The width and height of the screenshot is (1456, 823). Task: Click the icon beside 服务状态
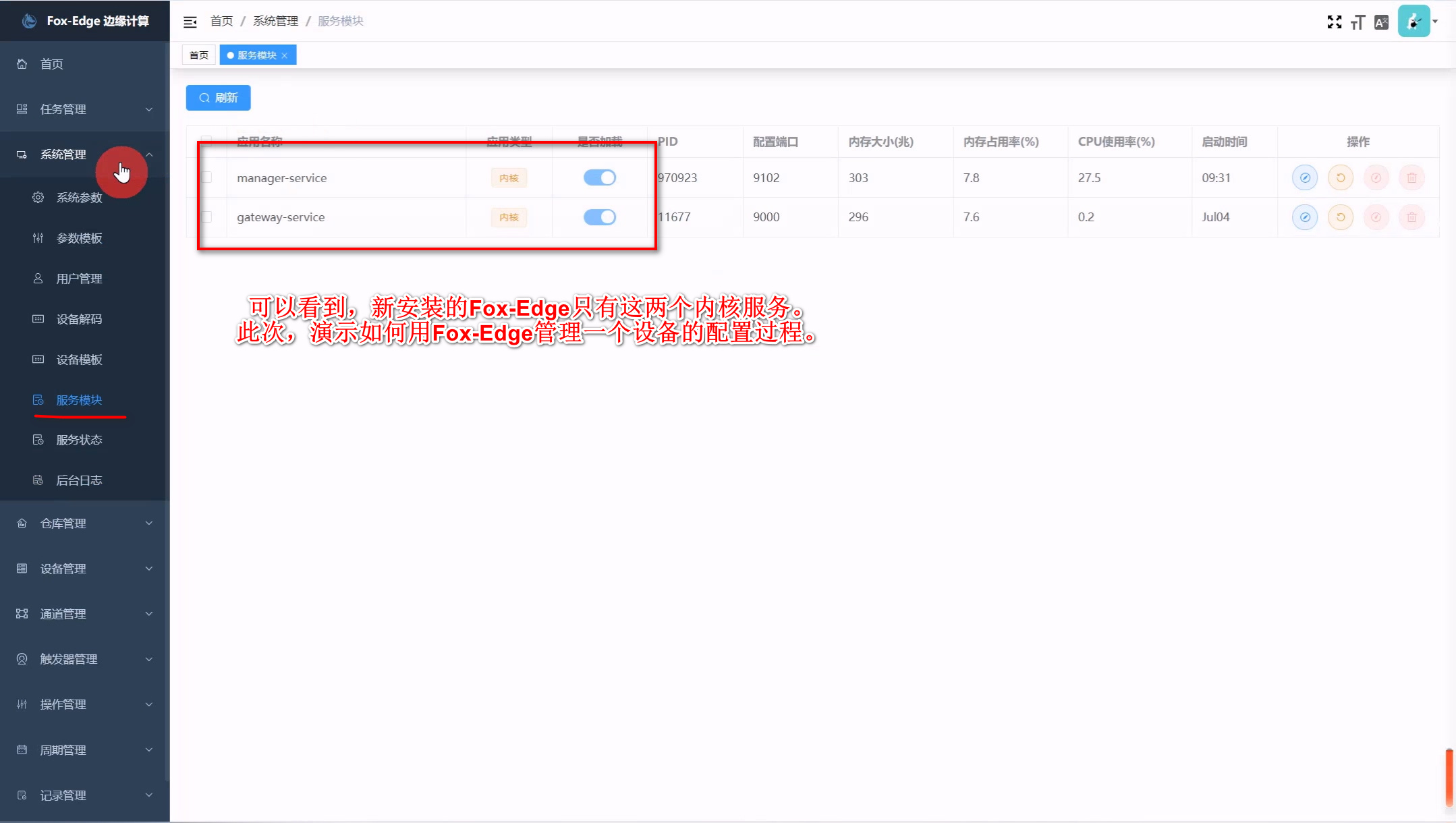38,440
